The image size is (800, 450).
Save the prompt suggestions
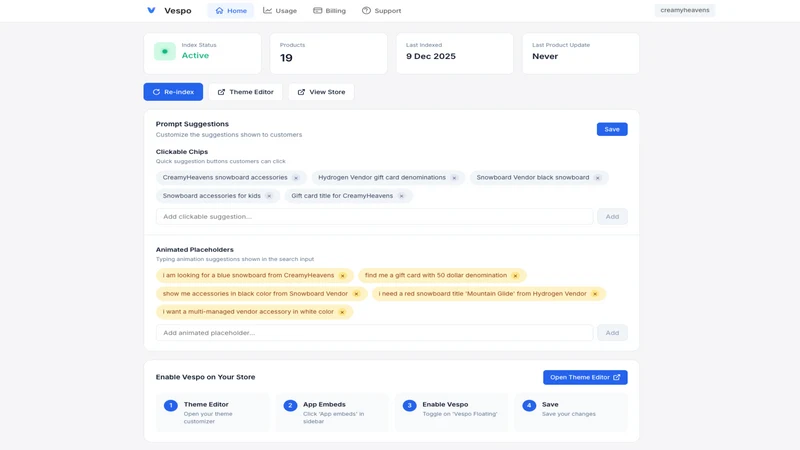tap(612, 129)
